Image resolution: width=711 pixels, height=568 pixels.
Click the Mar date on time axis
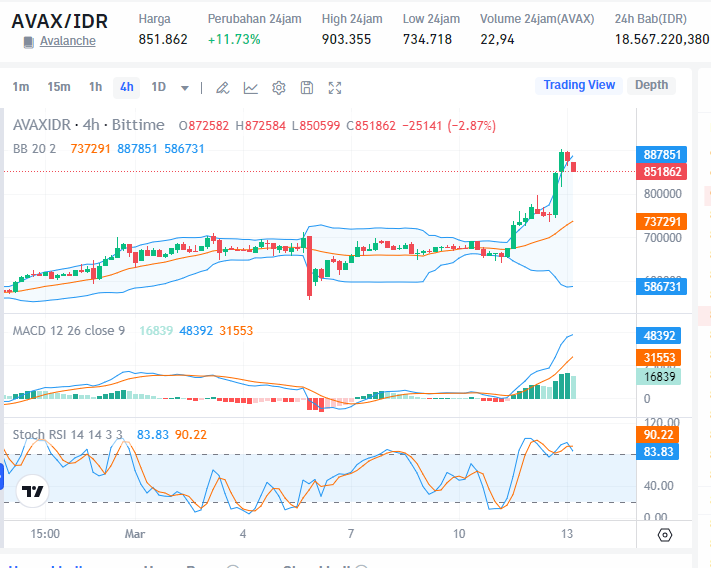point(135,534)
